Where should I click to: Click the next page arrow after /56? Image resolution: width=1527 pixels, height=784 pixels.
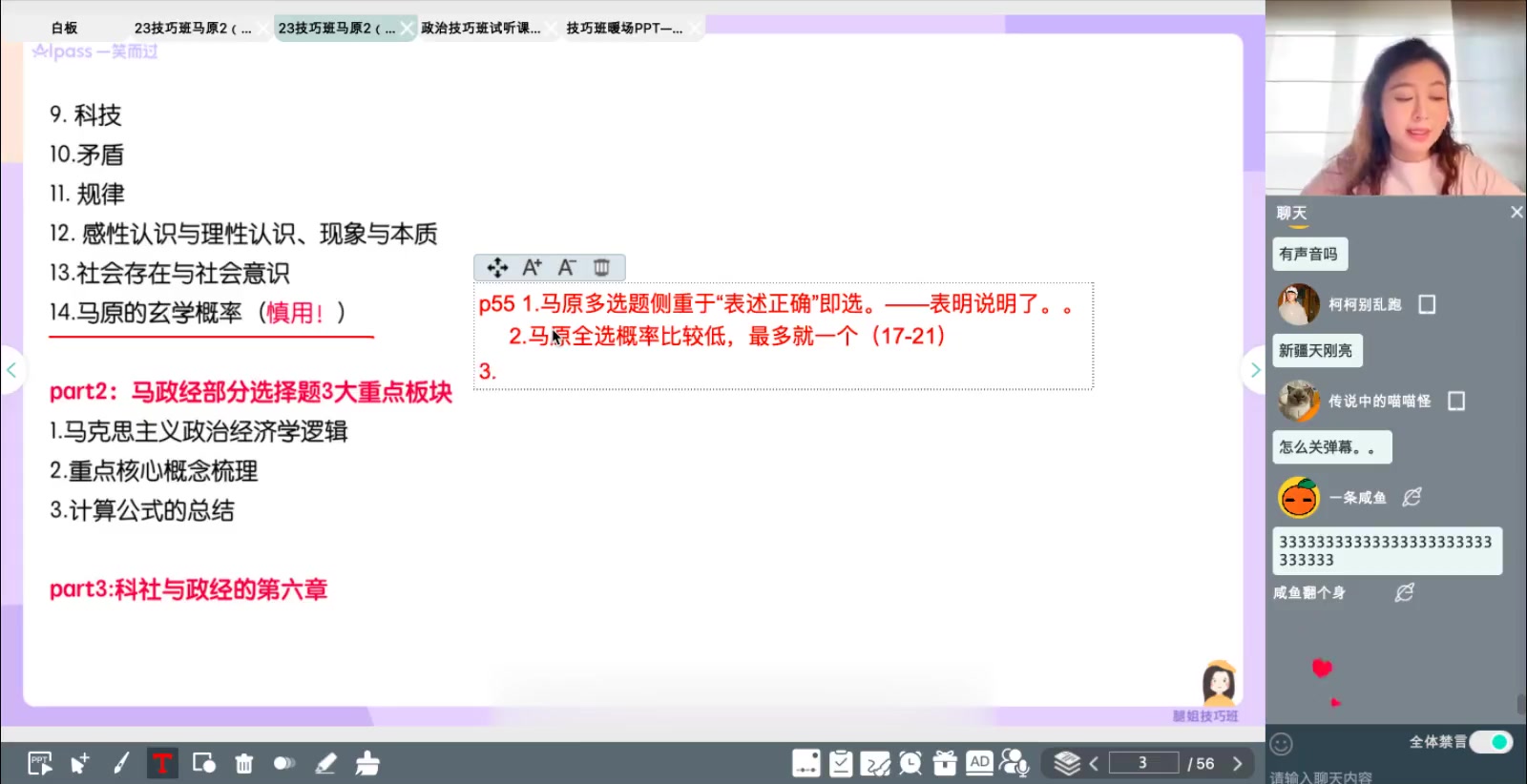[x=1237, y=763]
